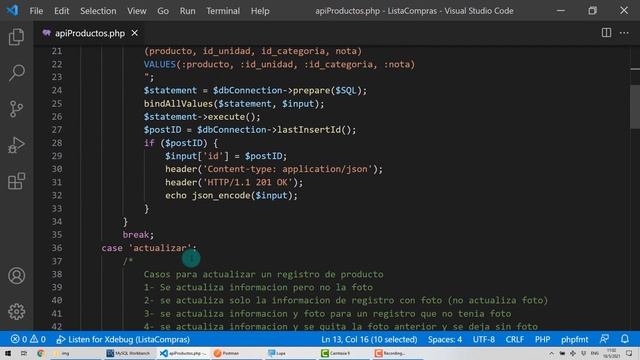This screenshot has height=360, width=640.
Task: Open the Selection menu
Action: pyautogui.click(x=98, y=11)
